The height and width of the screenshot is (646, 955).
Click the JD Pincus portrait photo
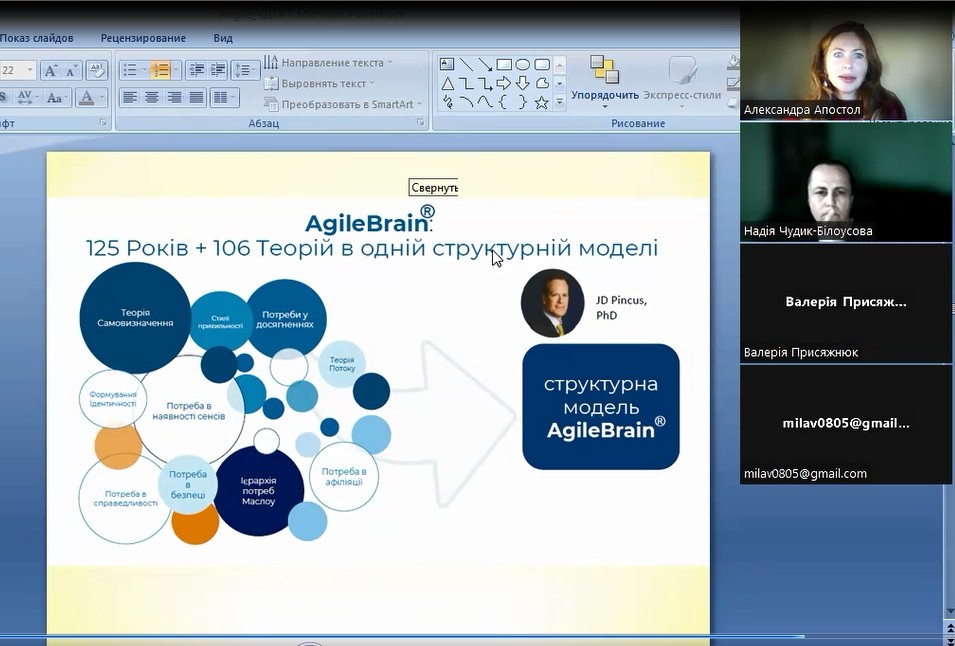click(x=552, y=303)
